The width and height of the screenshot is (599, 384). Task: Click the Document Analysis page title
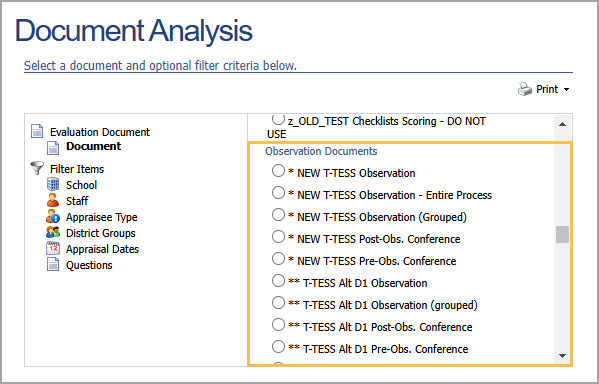(134, 31)
